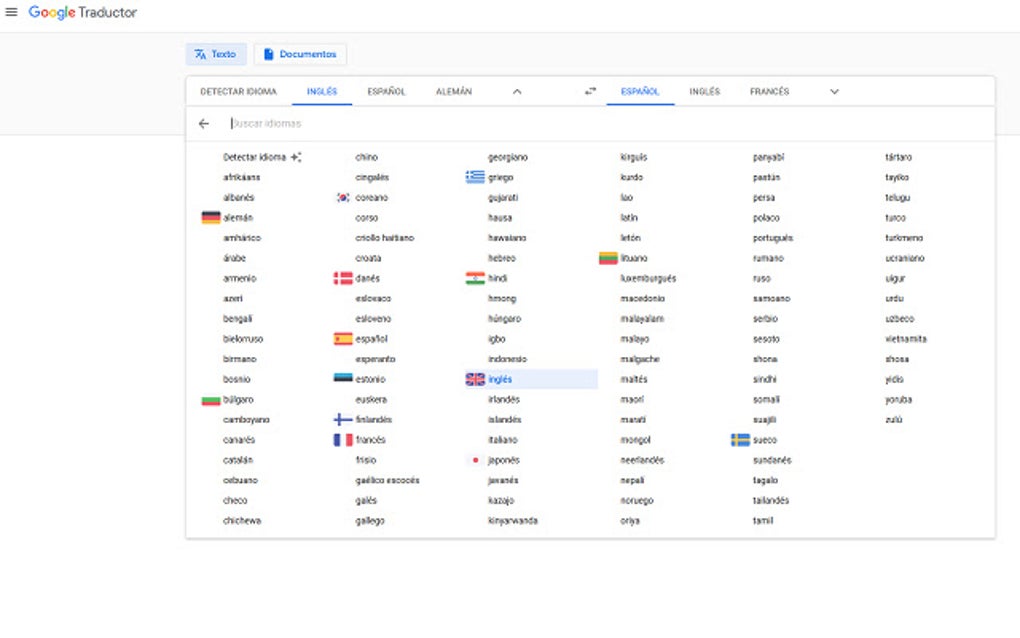The image size is (1020, 638).
Task: Switch to Documentos mode
Action: coord(300,54)
